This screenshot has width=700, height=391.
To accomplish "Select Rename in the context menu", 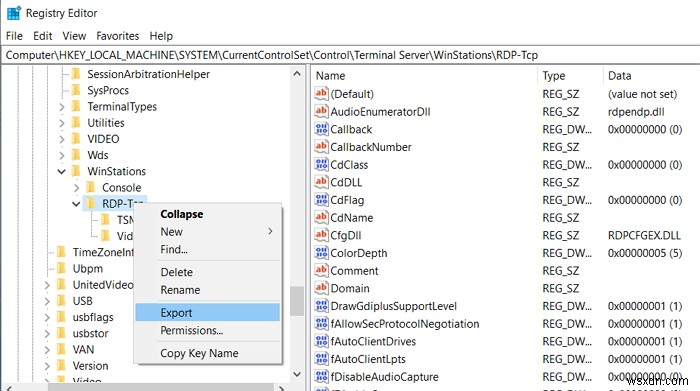I will [208, 290].
